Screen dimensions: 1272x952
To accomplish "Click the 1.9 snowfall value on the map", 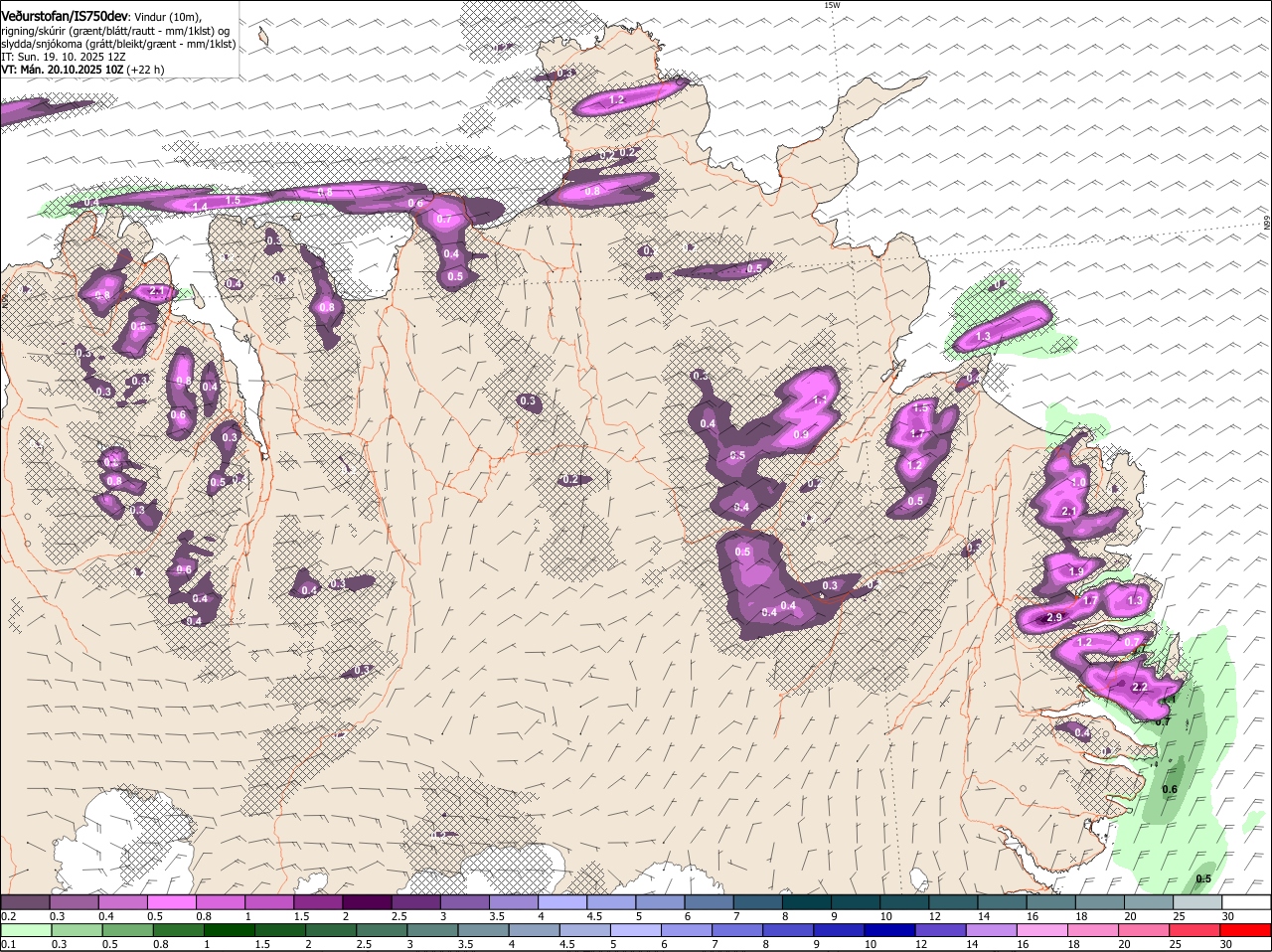I will 1076,572.
